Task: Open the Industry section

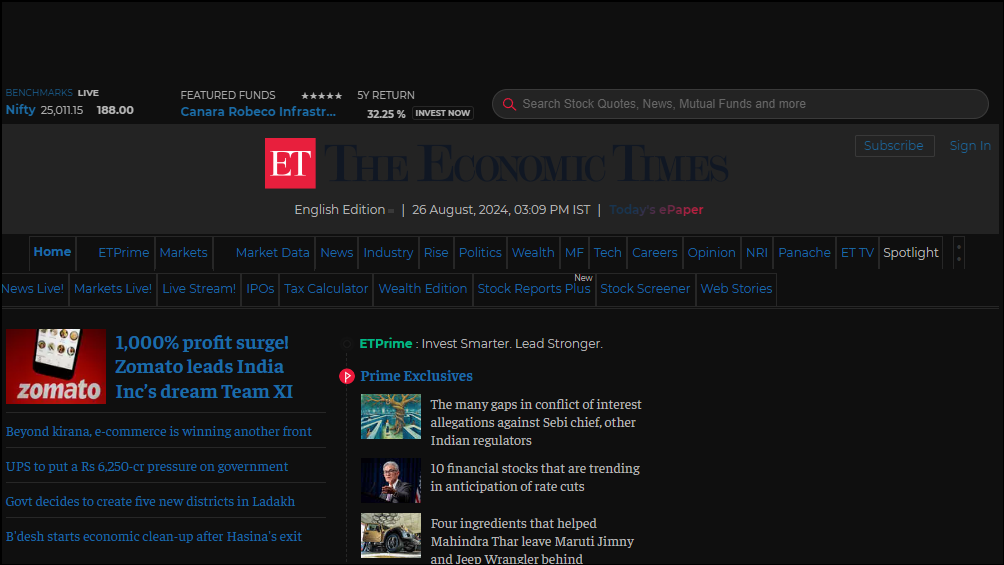Action: 388,252
